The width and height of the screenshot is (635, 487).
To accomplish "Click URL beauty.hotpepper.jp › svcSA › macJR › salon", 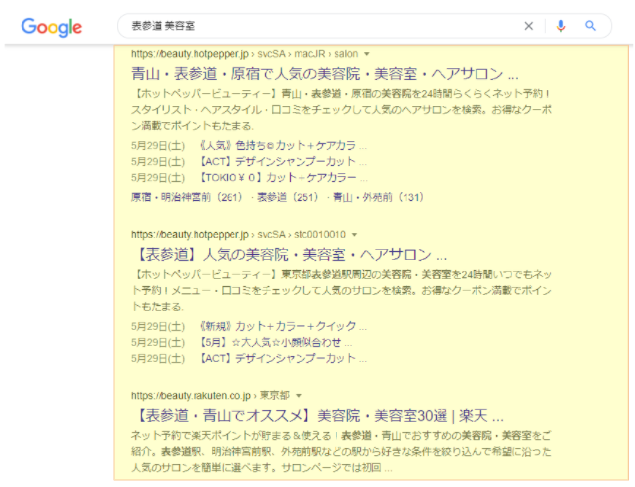I will click(x=244, y=54).
